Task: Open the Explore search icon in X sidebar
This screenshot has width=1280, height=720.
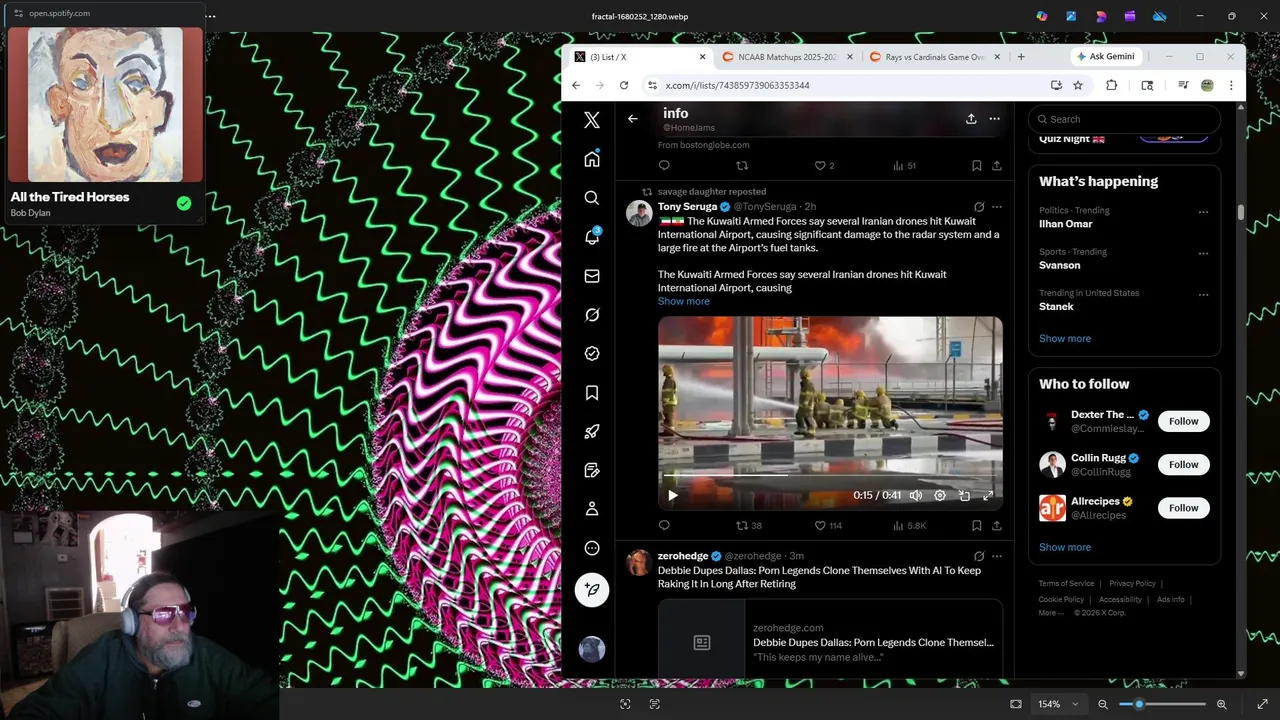Action: click(x=592, y=198)
